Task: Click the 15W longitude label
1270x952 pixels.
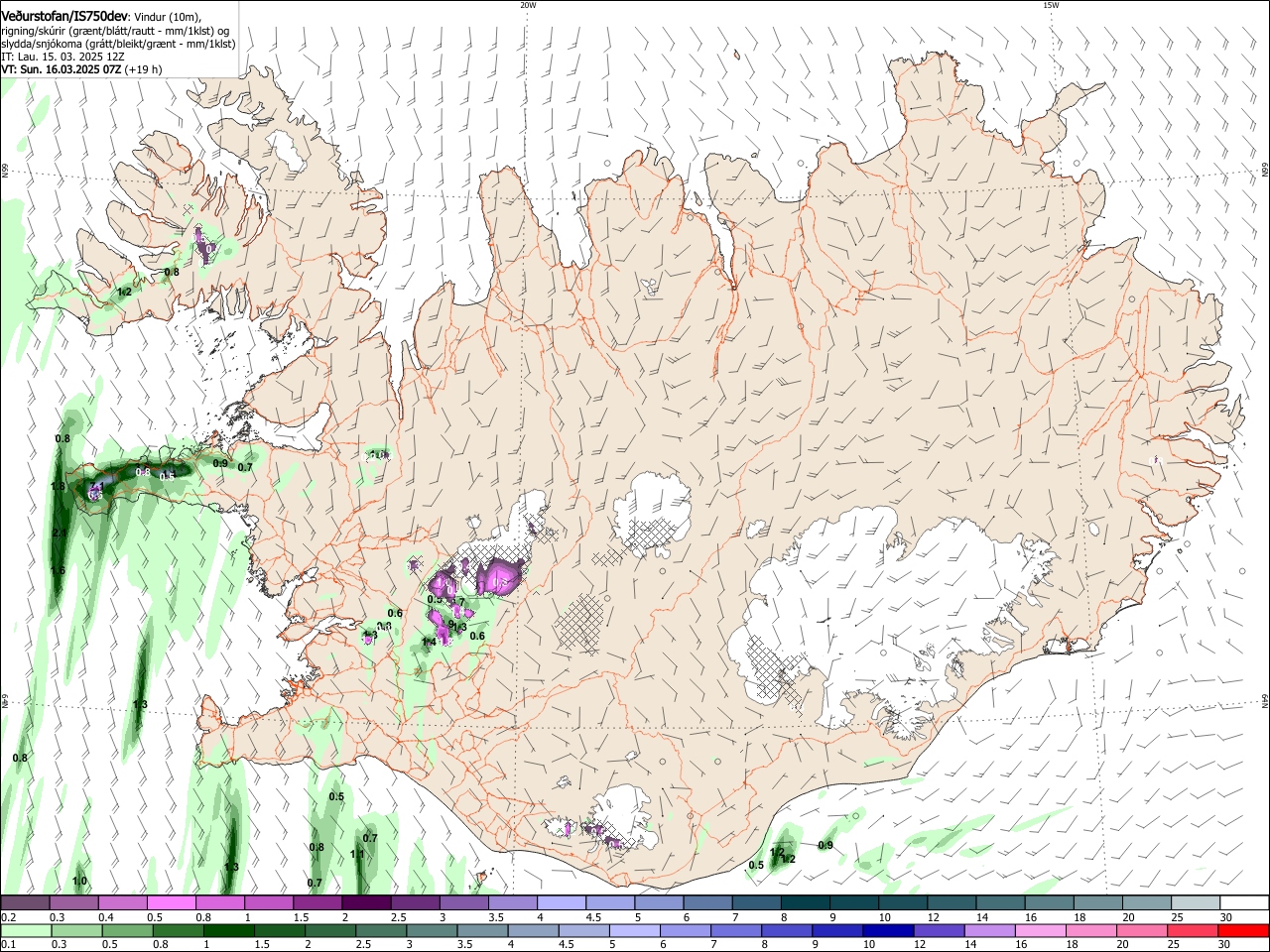Action: [x=1051, y=5]
